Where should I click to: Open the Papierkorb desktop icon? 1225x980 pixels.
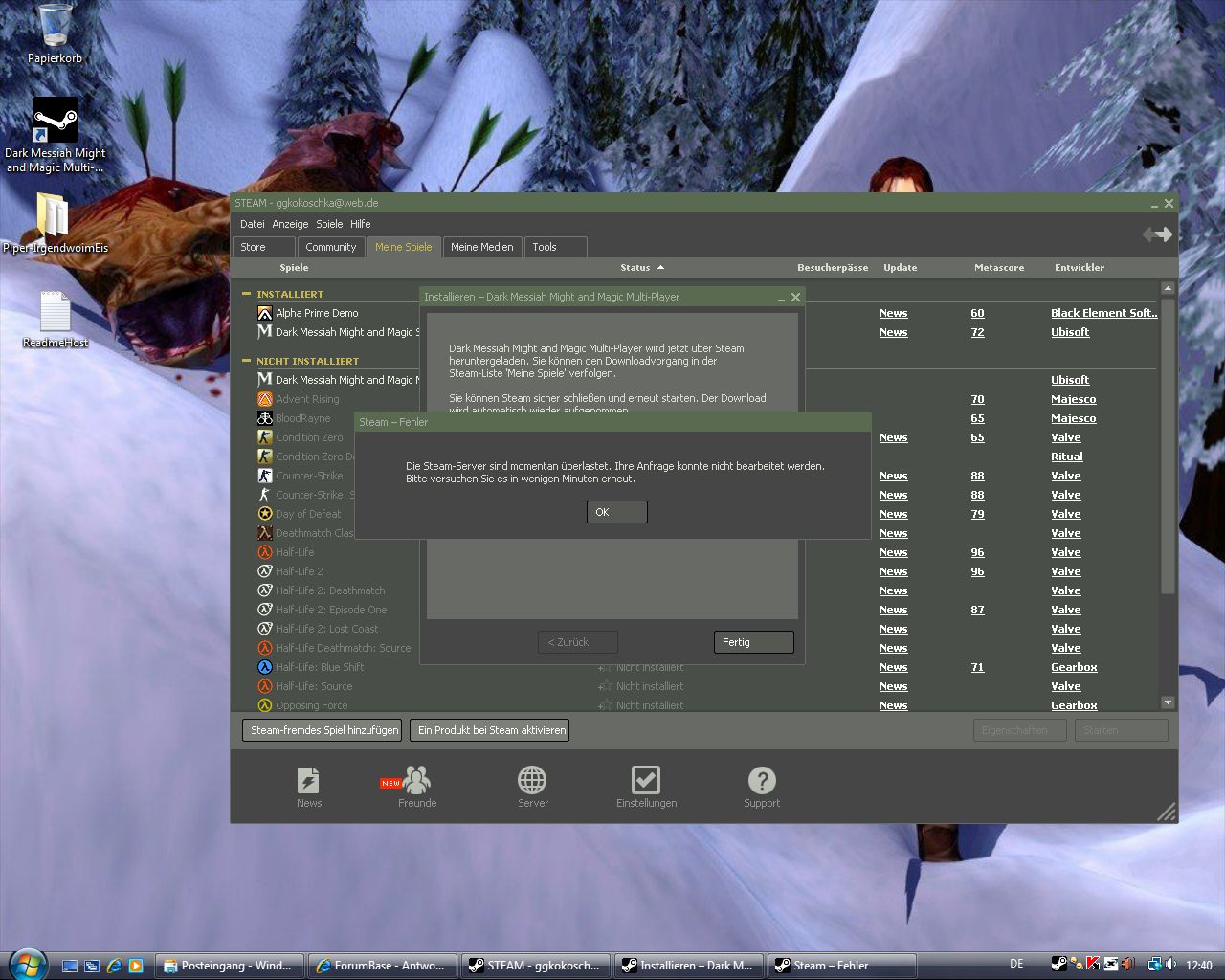click(55, 34)
